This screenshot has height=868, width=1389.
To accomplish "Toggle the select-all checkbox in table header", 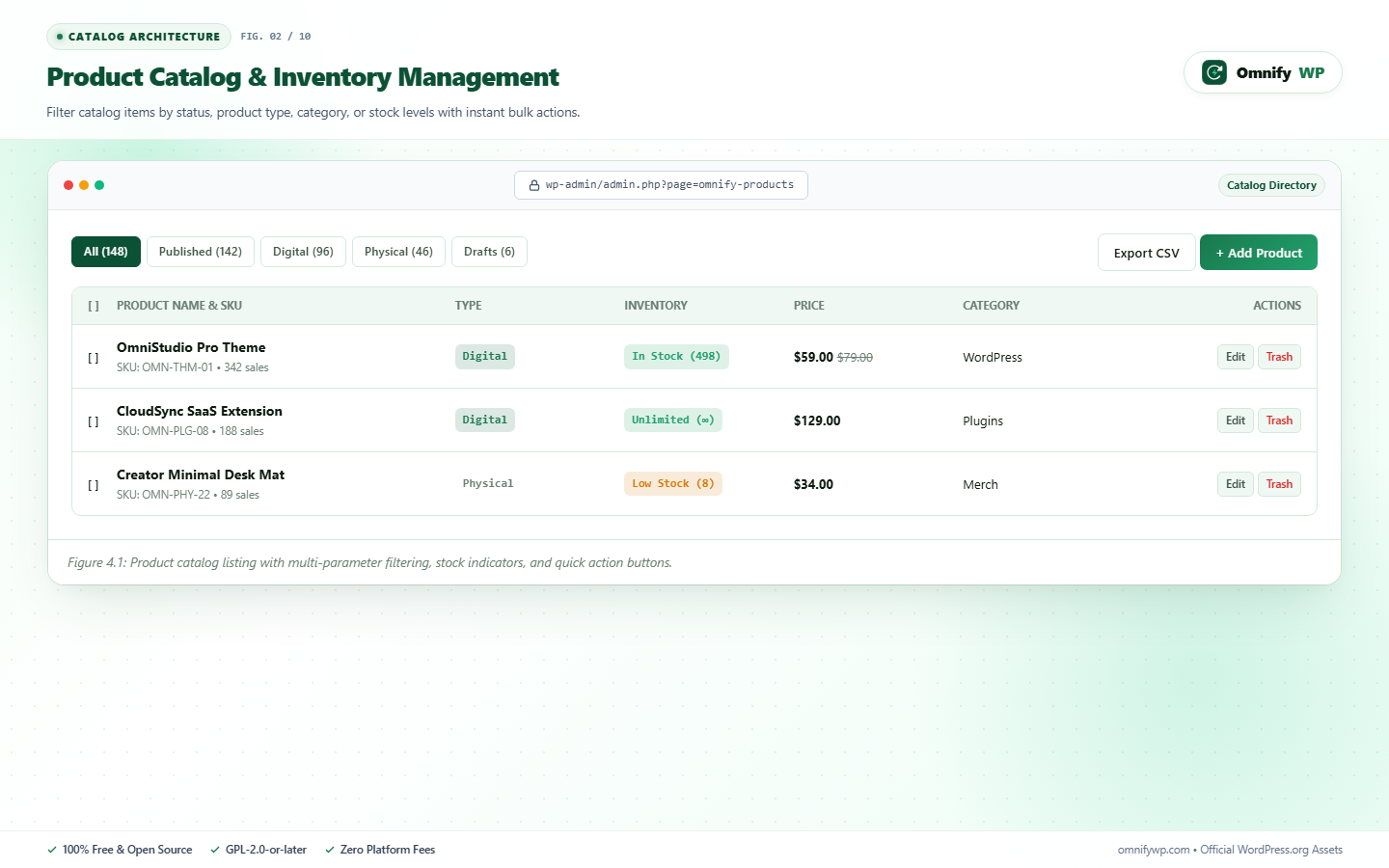I will coord(94,306).
